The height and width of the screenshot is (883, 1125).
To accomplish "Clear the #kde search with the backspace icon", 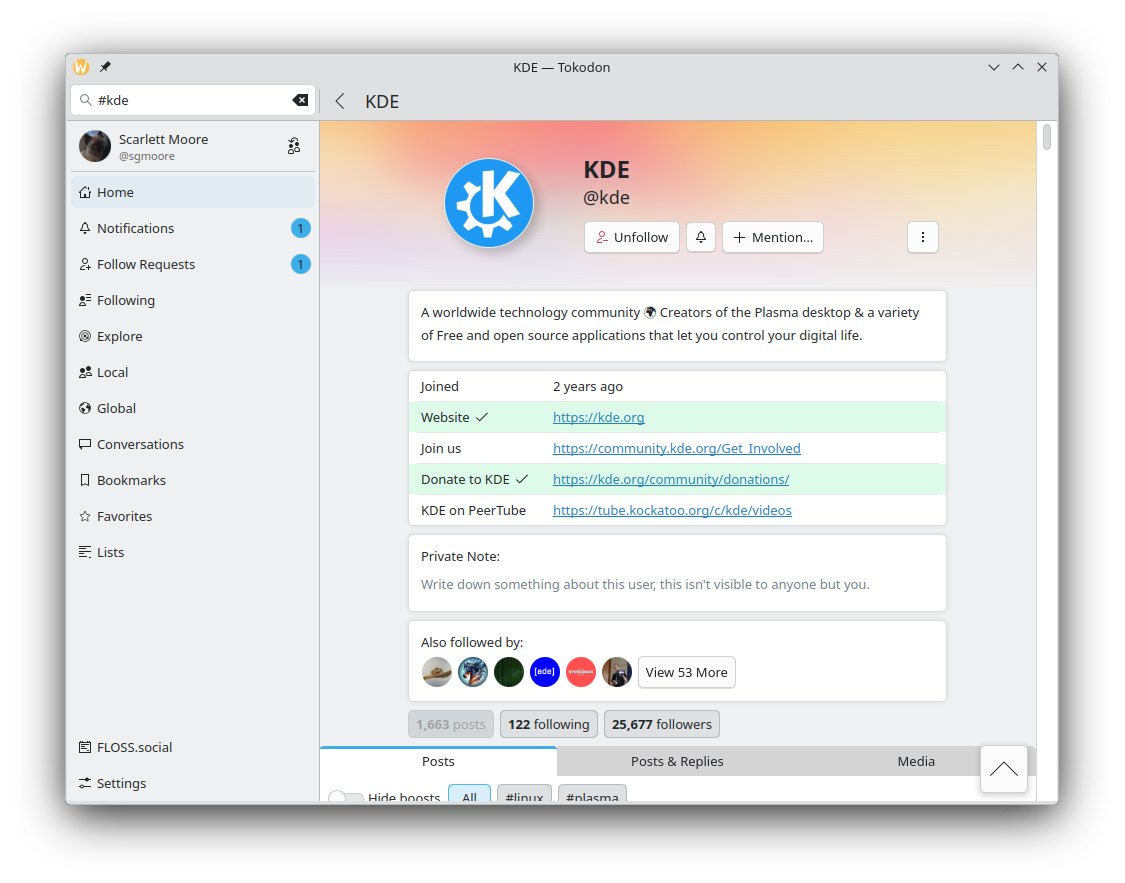I will click(x=300, y=100).
